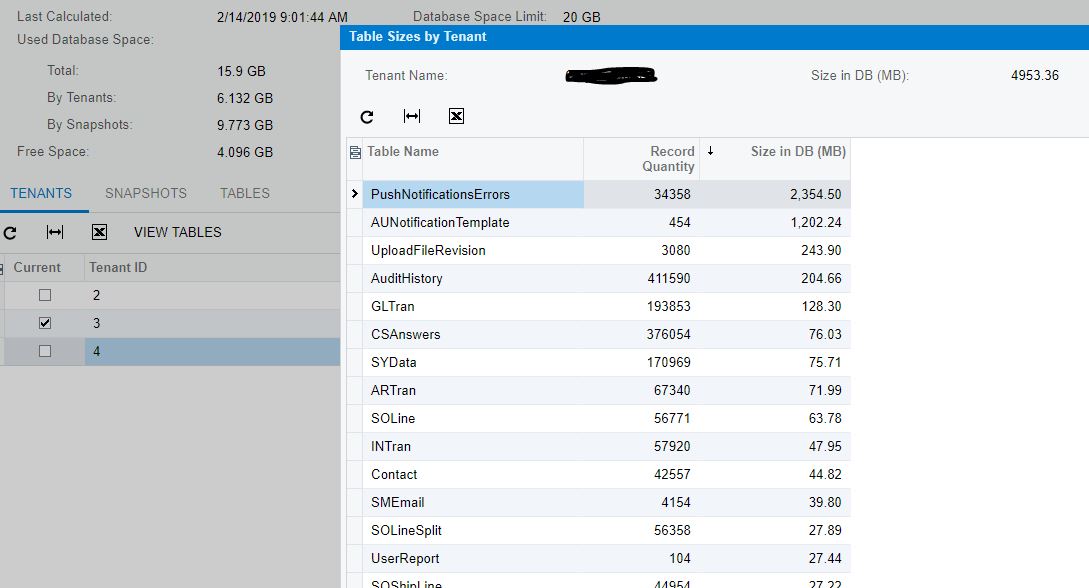Fit tenant list columns to screen width

(56, 231)
